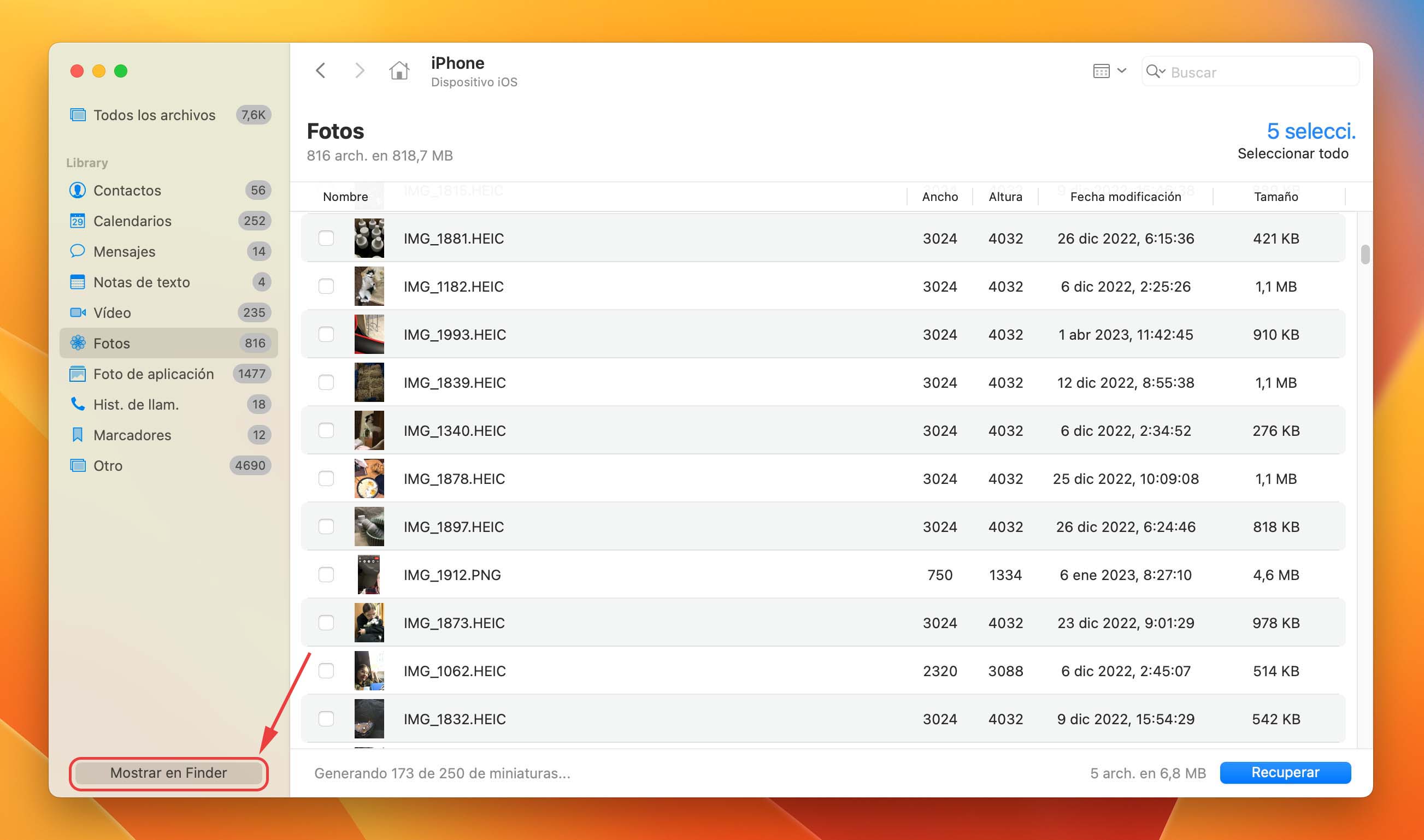Sort by the Tamaño column header
This screenshot has height=840, width=1424.
coord(1276,197)
